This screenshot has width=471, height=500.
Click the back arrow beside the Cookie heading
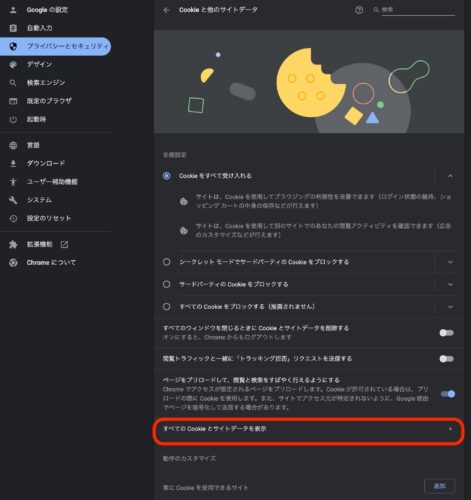click(167, 10)
